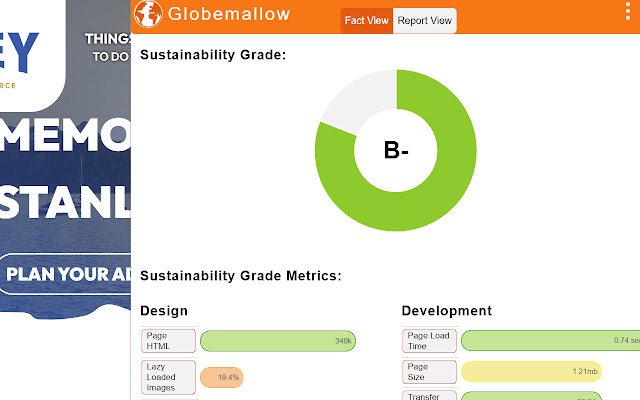This screenshot has height=400, width=640.
Task: Click the Globemallow globe logo icon
Action: (x=148, y=14)
